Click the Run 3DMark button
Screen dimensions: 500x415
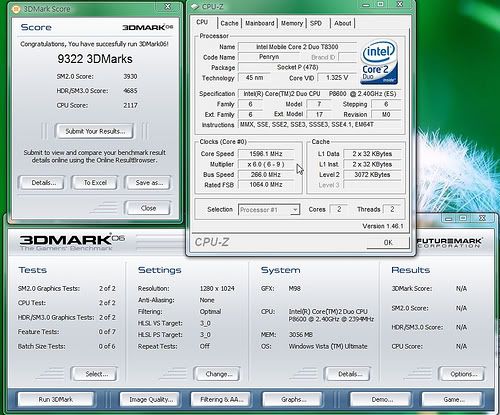pyautogui.click(x=56, y=399)
